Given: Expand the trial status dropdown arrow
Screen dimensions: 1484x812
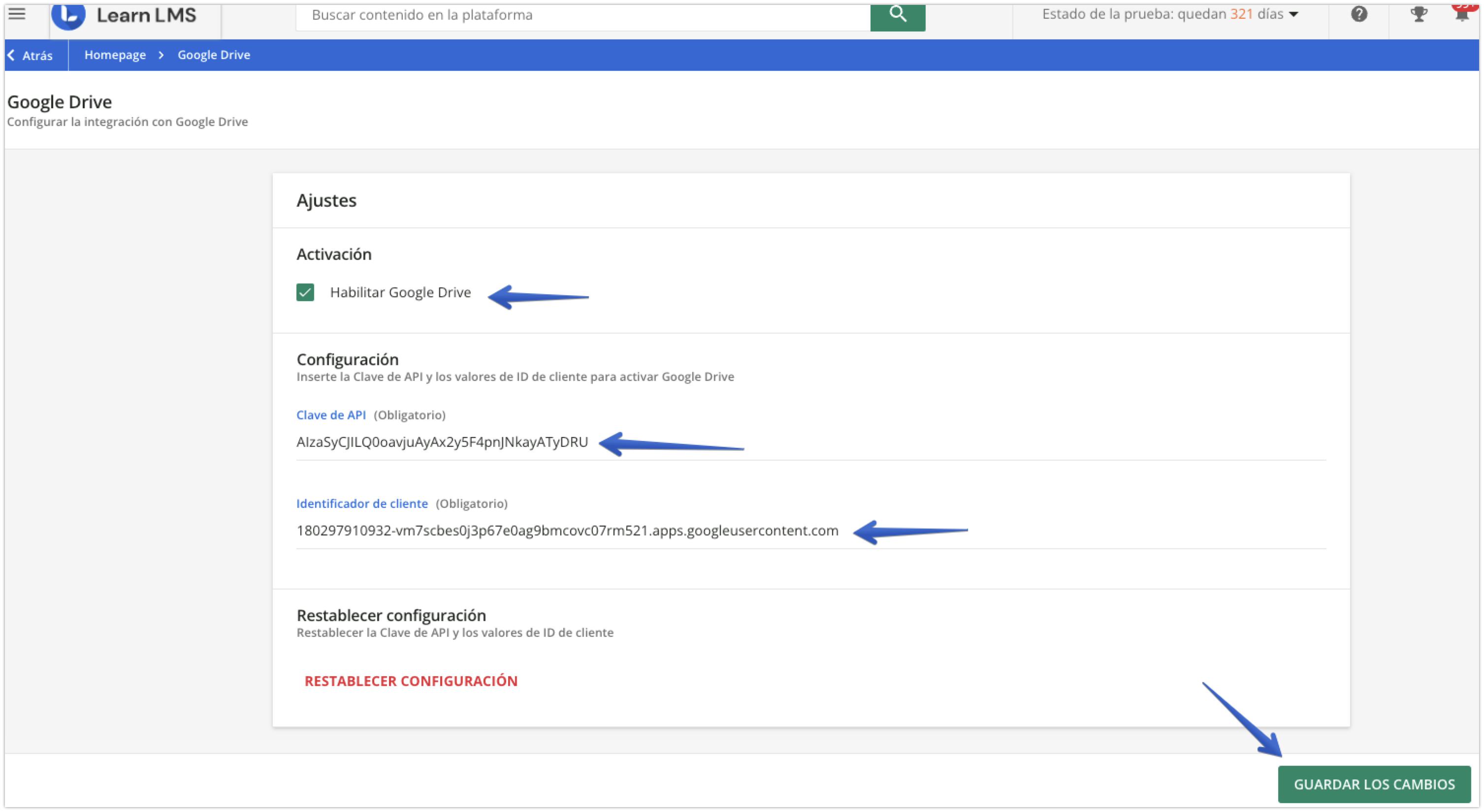Looking at the screenshot, I should click(1294, 14).
